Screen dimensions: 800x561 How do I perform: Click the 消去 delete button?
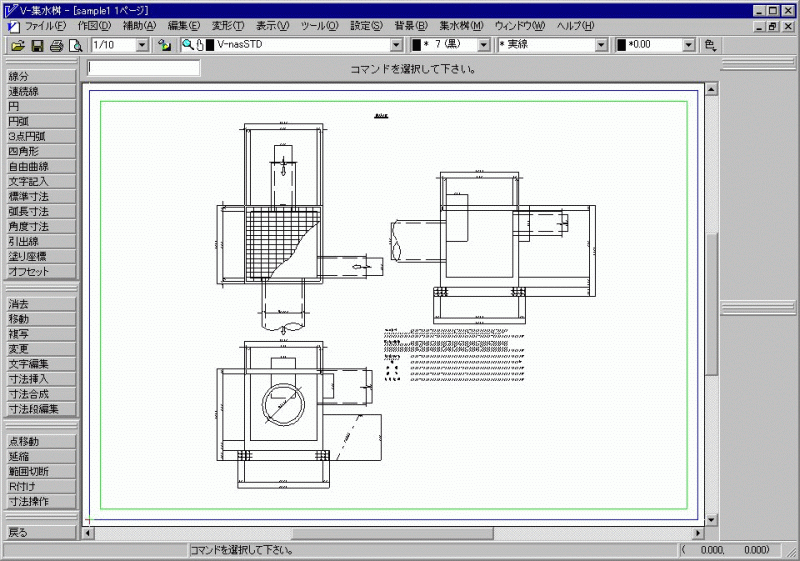[39, 303]
